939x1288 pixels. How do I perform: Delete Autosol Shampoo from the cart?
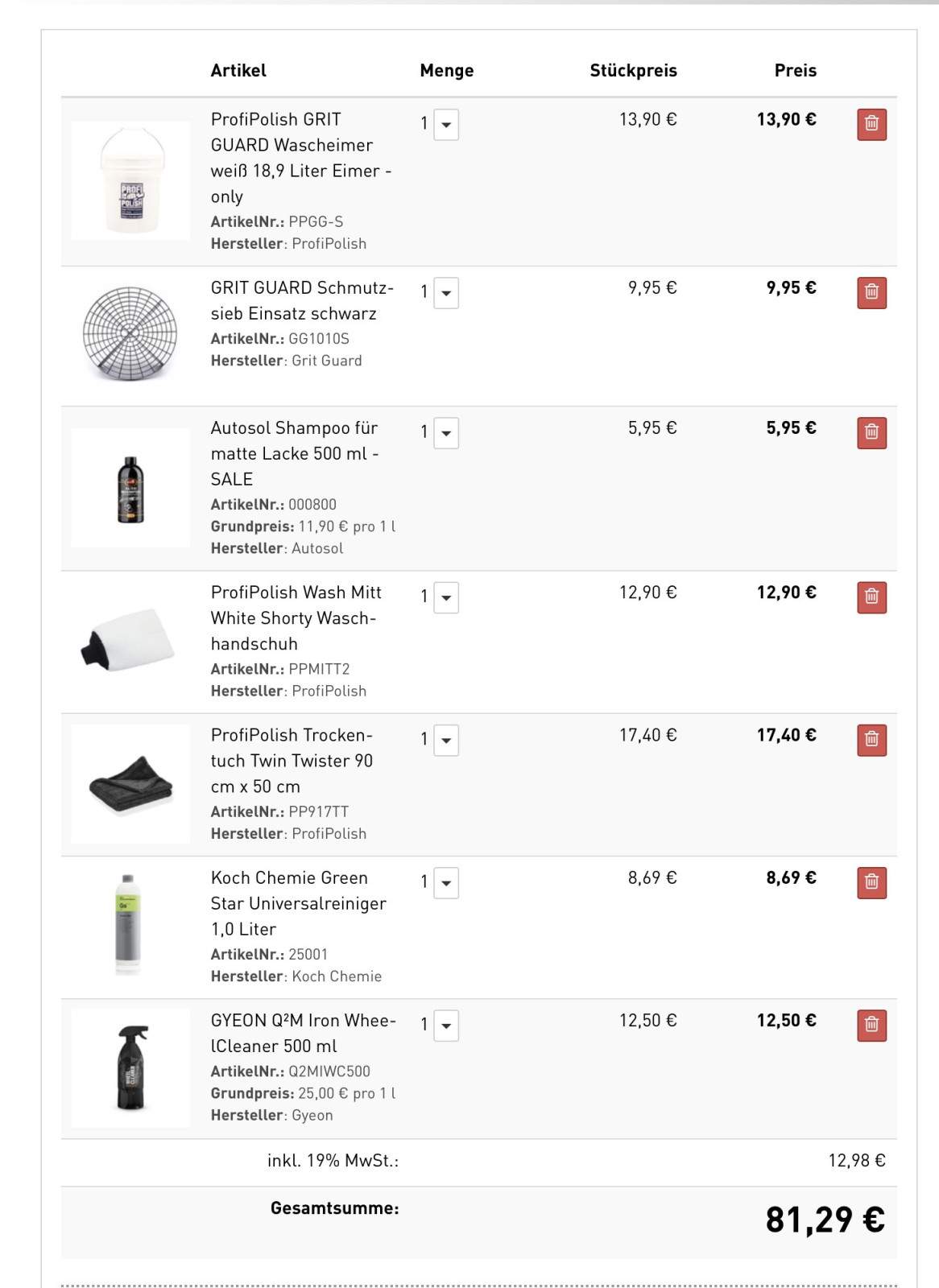[x=871, y=433]
